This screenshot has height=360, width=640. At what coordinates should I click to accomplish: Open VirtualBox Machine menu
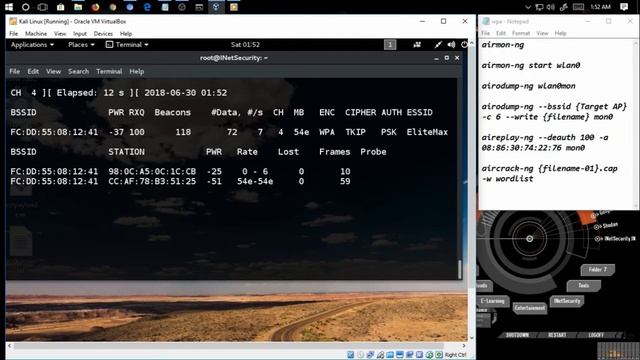(x=36, y=33)
